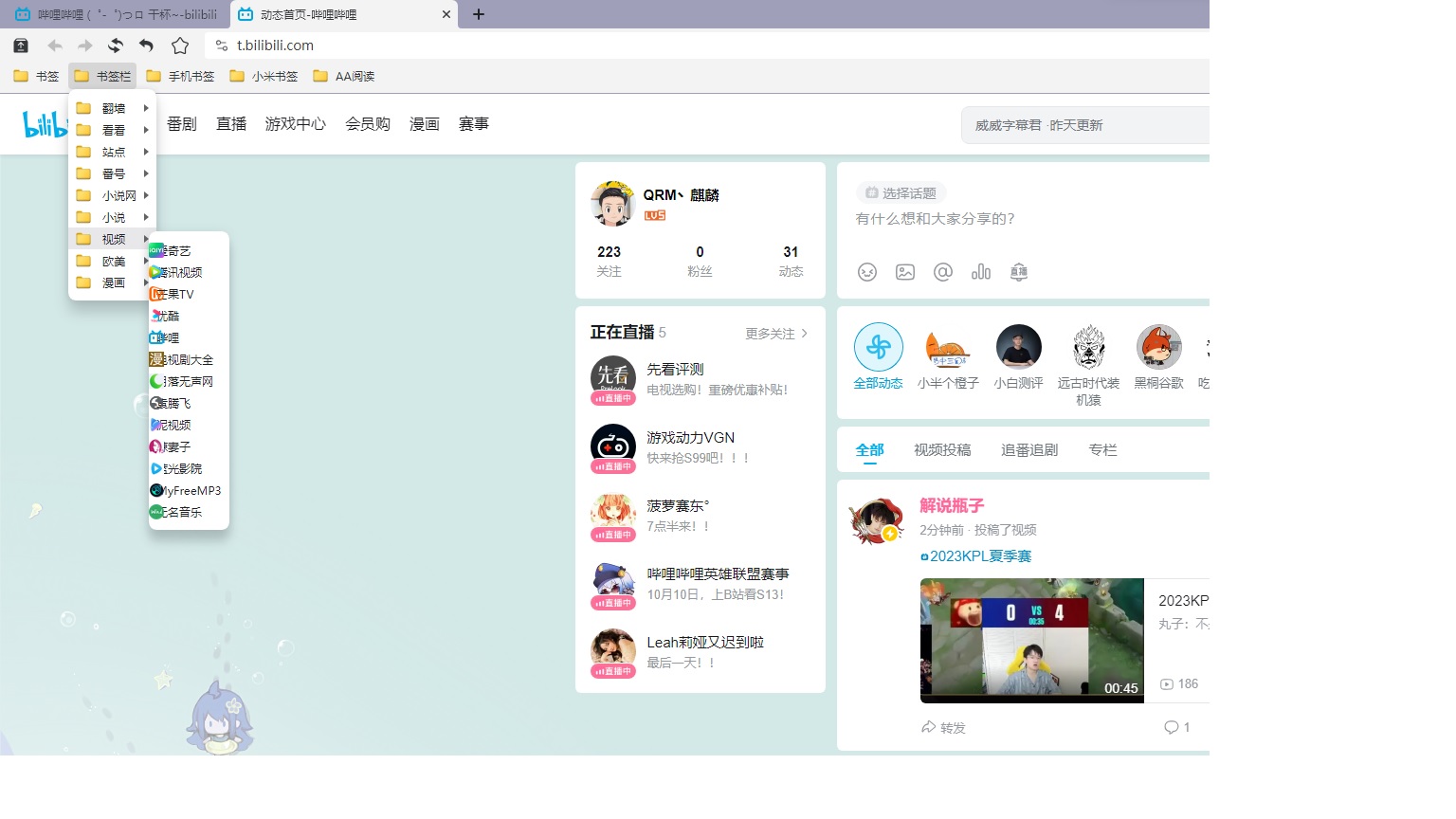The image size is (1456, 819).
Task: Open 直播 in the header nav
Action: pos(231,123)
